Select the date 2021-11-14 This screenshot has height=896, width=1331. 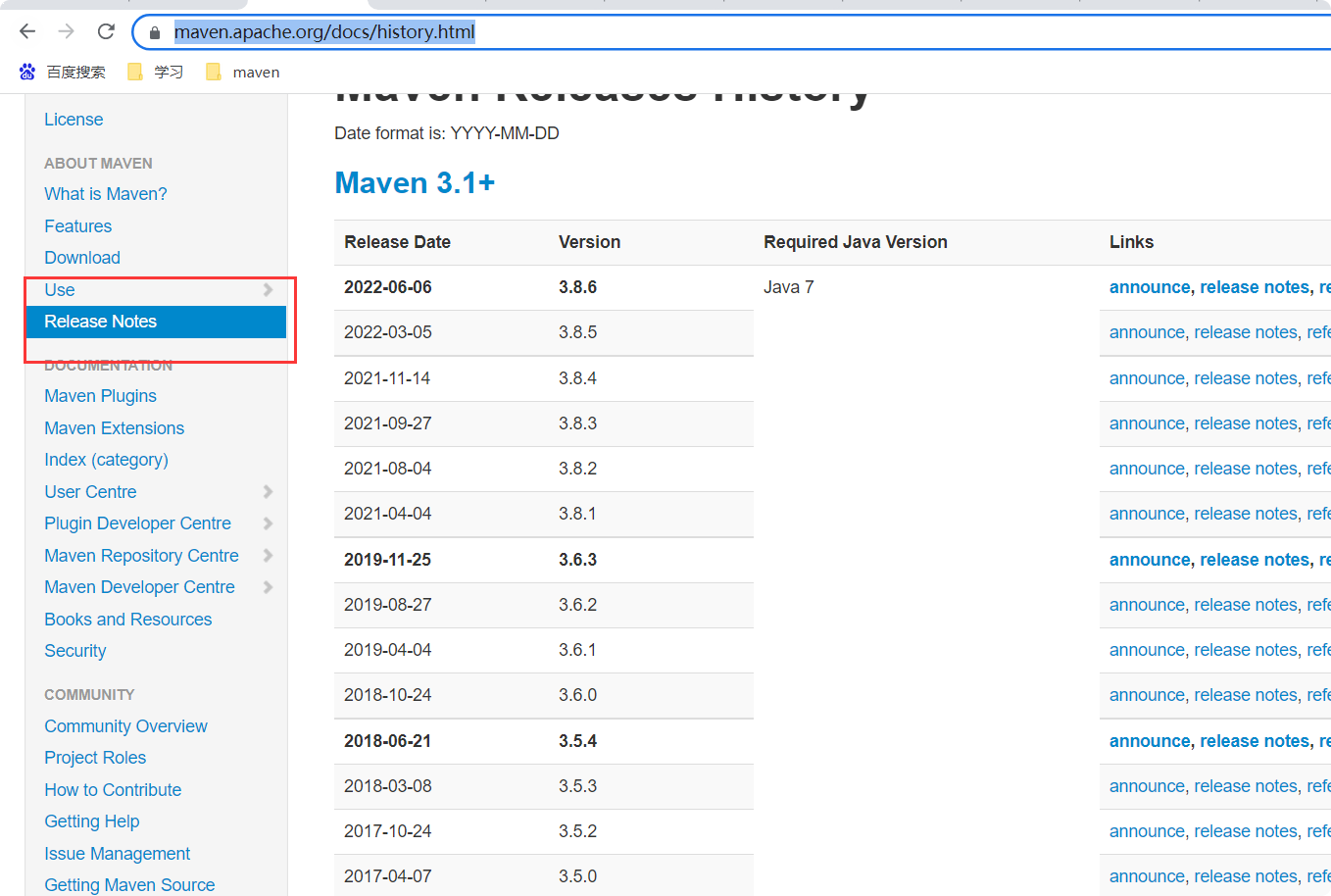click(x=387, y=378)
